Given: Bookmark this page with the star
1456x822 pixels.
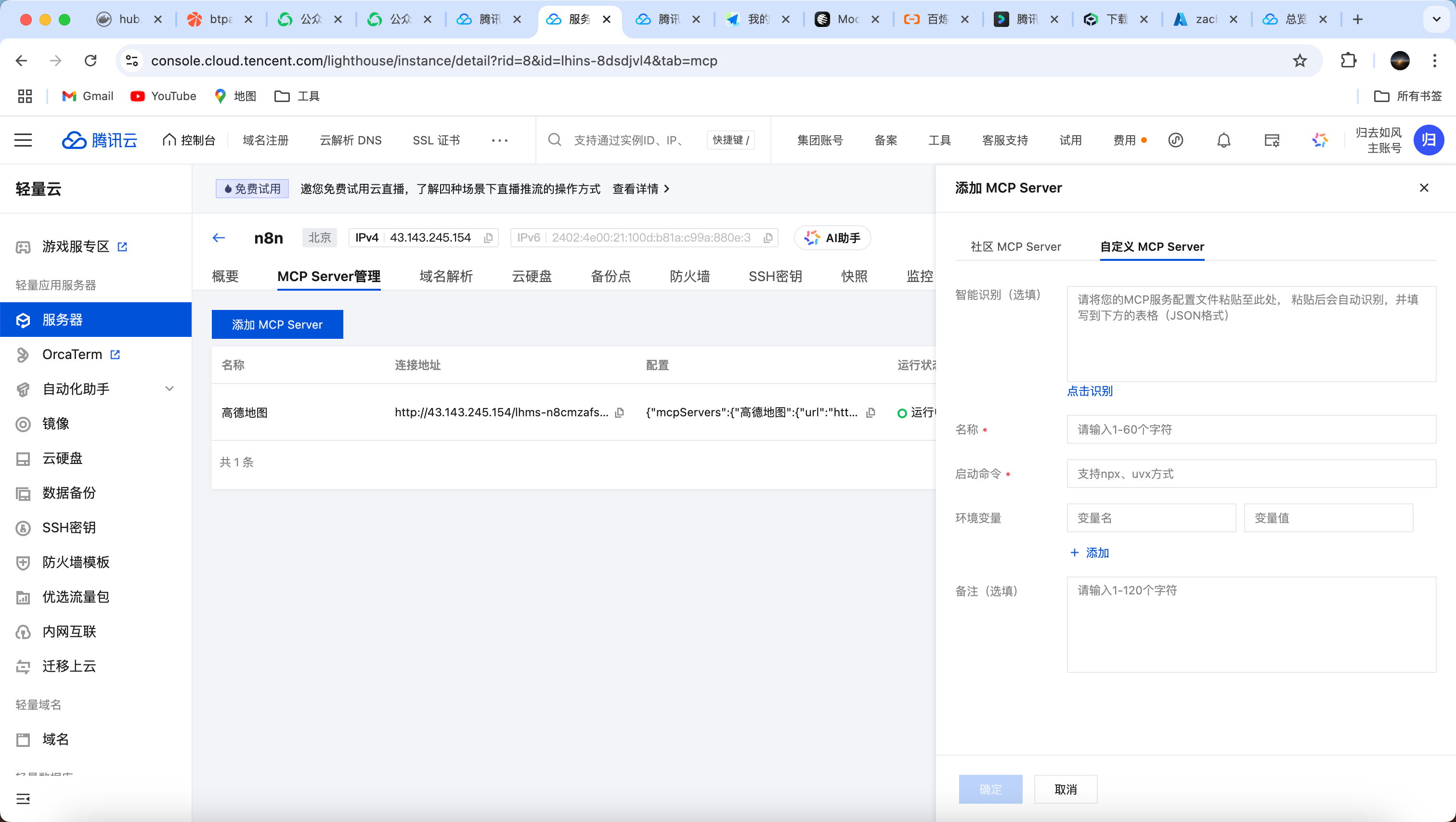Looking at the screenshot, I should [1300, 61].
